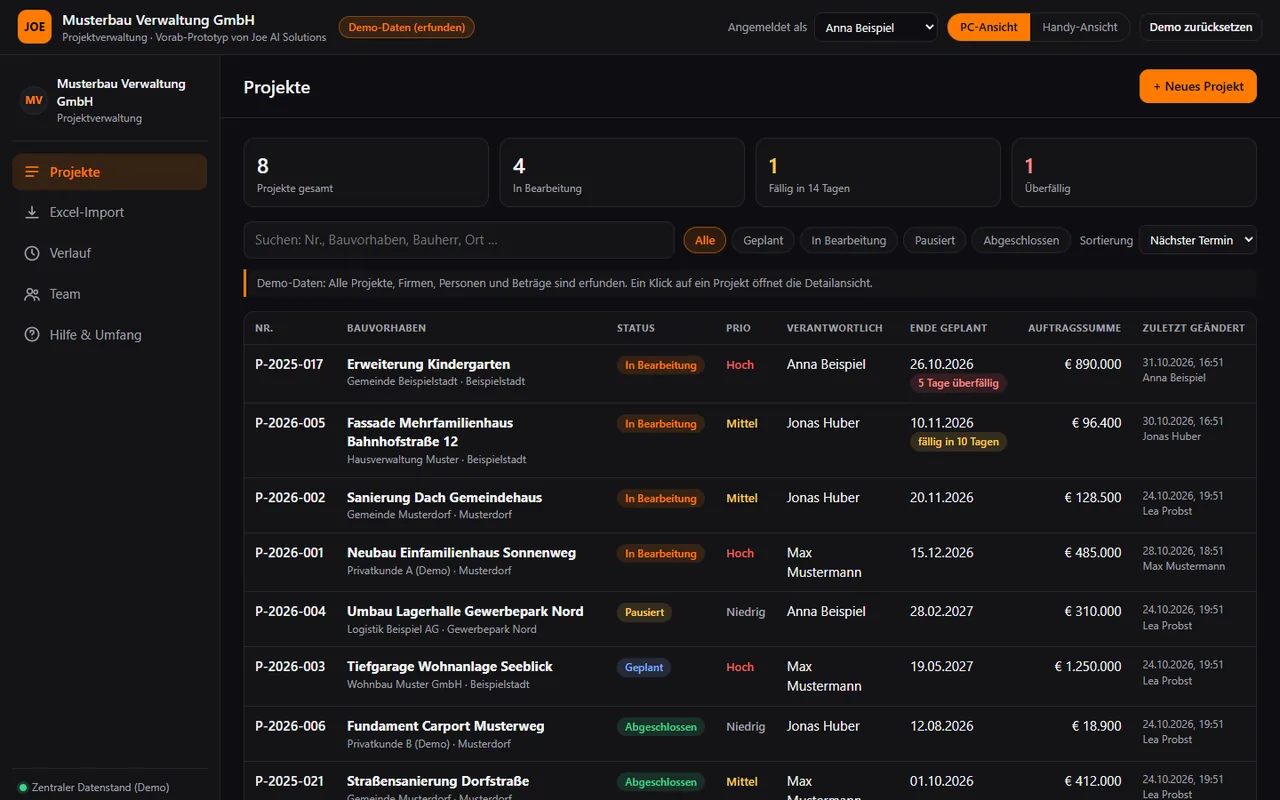Click the MV company avatar in sidebar
The height and width of the screenshot is (800, 1280).
(x=34, y=100)
